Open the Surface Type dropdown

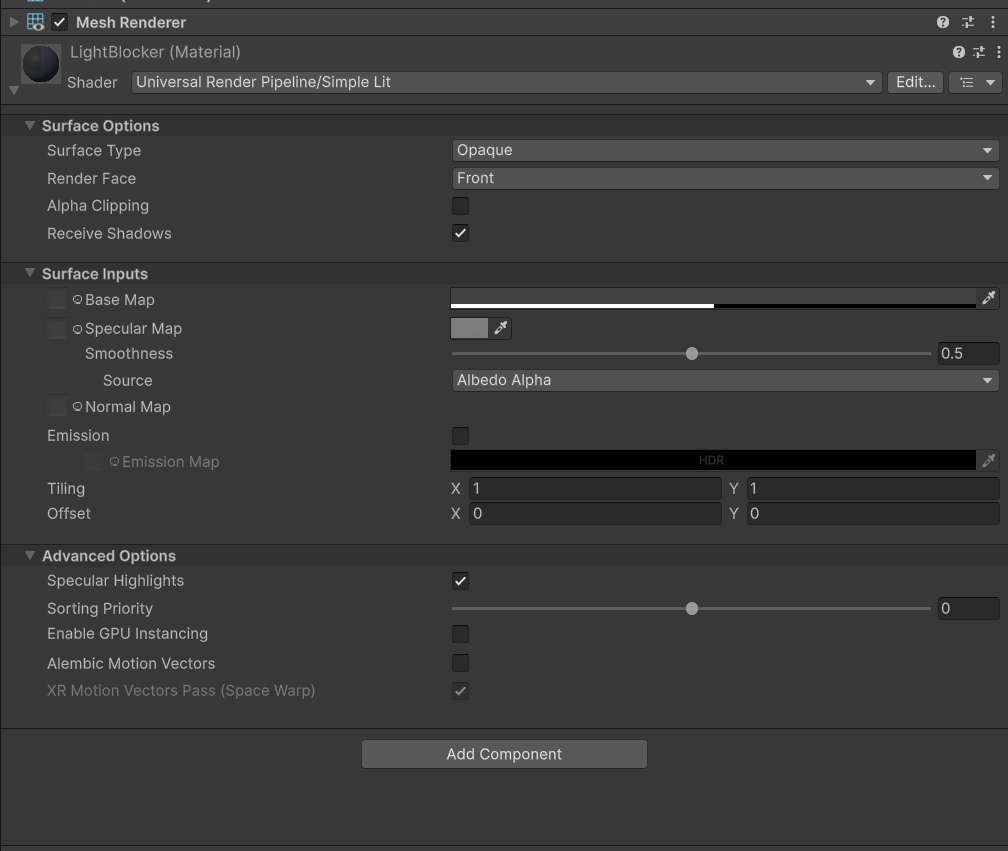pos(725,150)
